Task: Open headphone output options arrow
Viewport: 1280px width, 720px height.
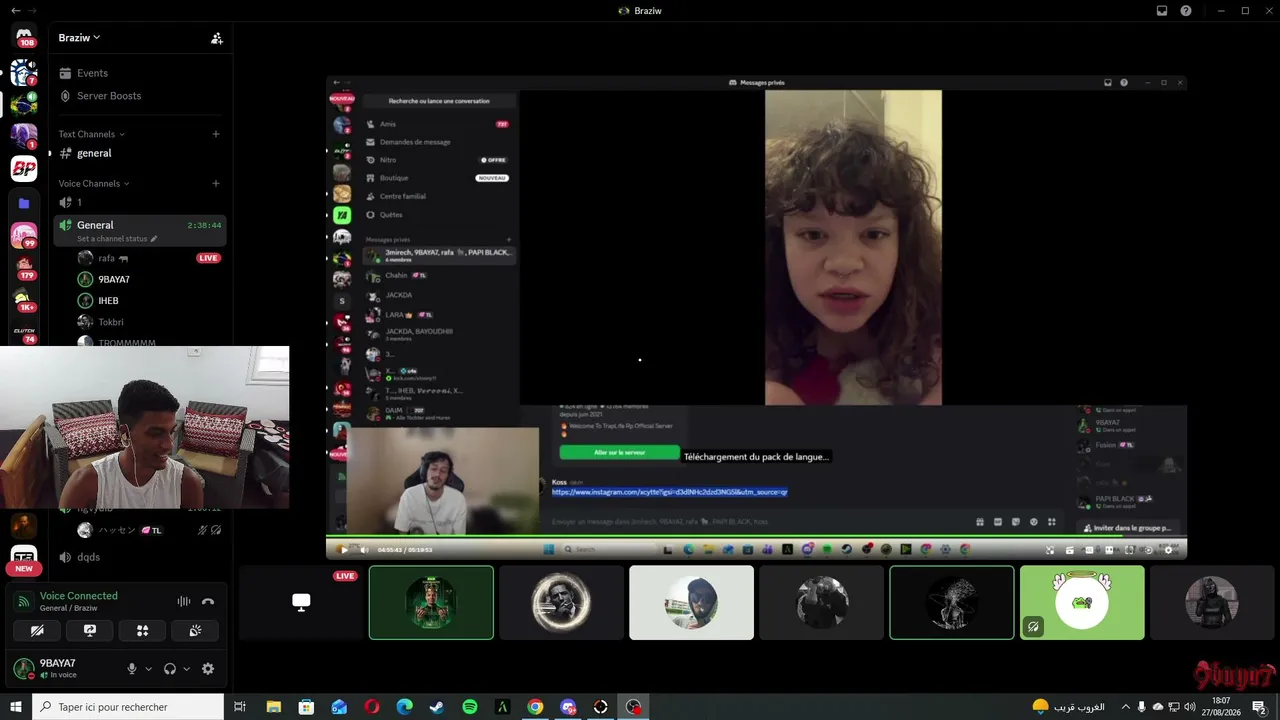Action: tap(187, 669)
